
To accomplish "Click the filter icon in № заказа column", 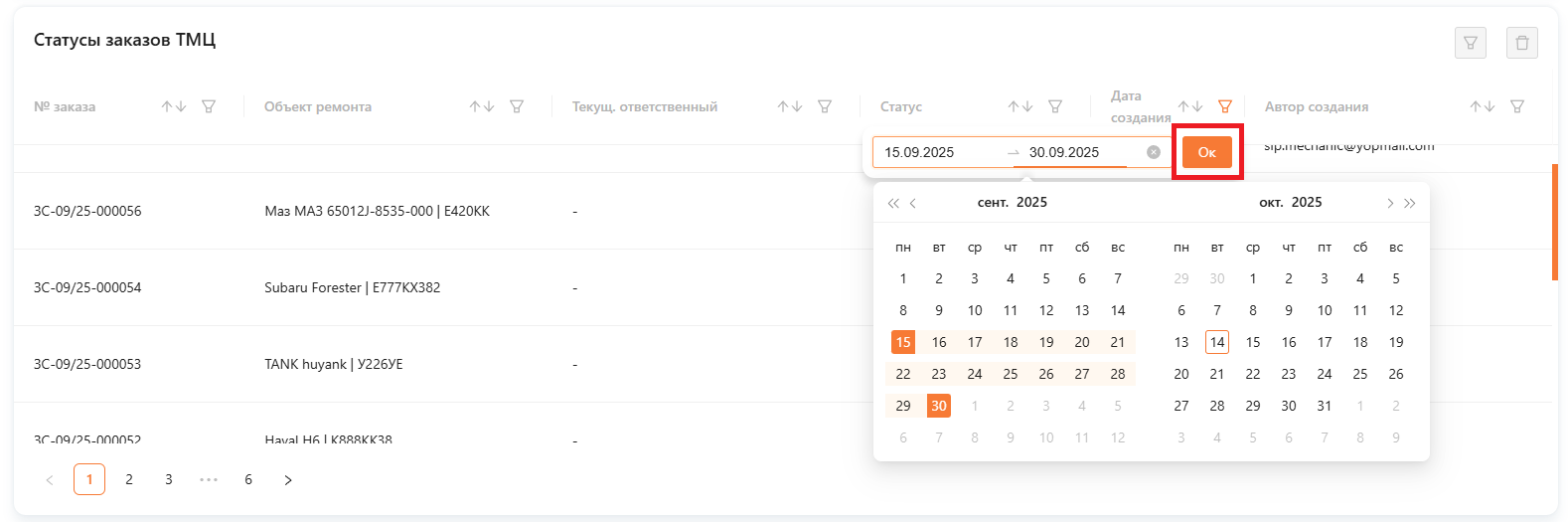I will [x=209, y=106].
